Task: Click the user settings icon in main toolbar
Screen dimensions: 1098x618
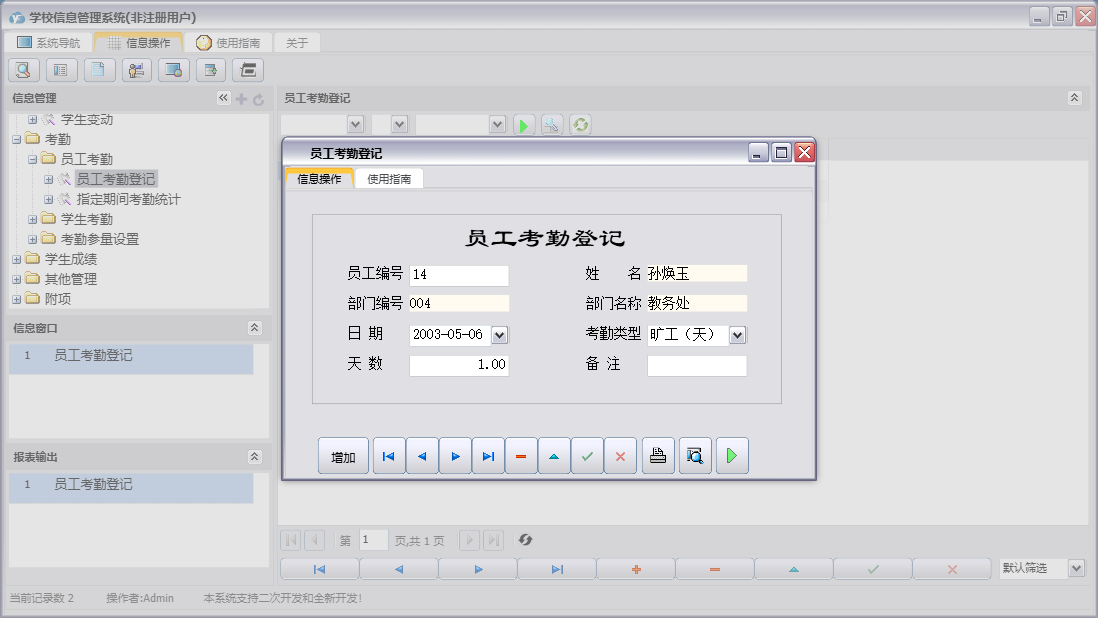Action: click(136, 70)
